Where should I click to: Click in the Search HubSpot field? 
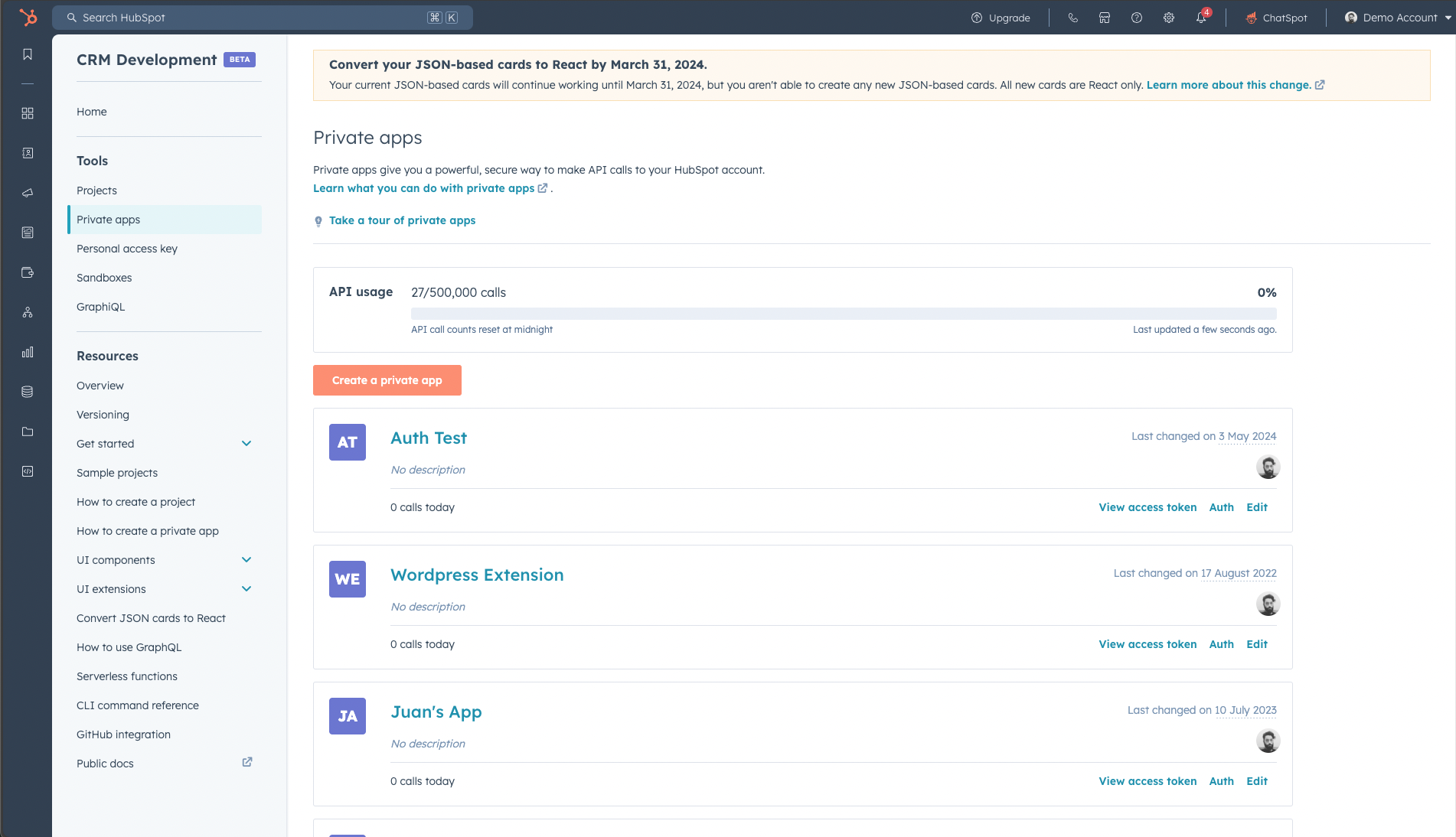[263, 18]
